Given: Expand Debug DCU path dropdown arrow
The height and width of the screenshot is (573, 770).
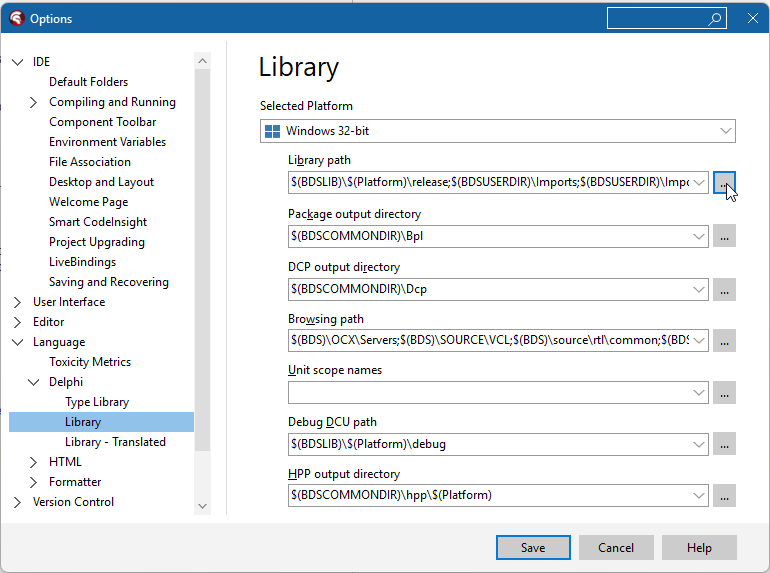Looking at the screenshot, I should pyautogui.click(x=699, y=444).
